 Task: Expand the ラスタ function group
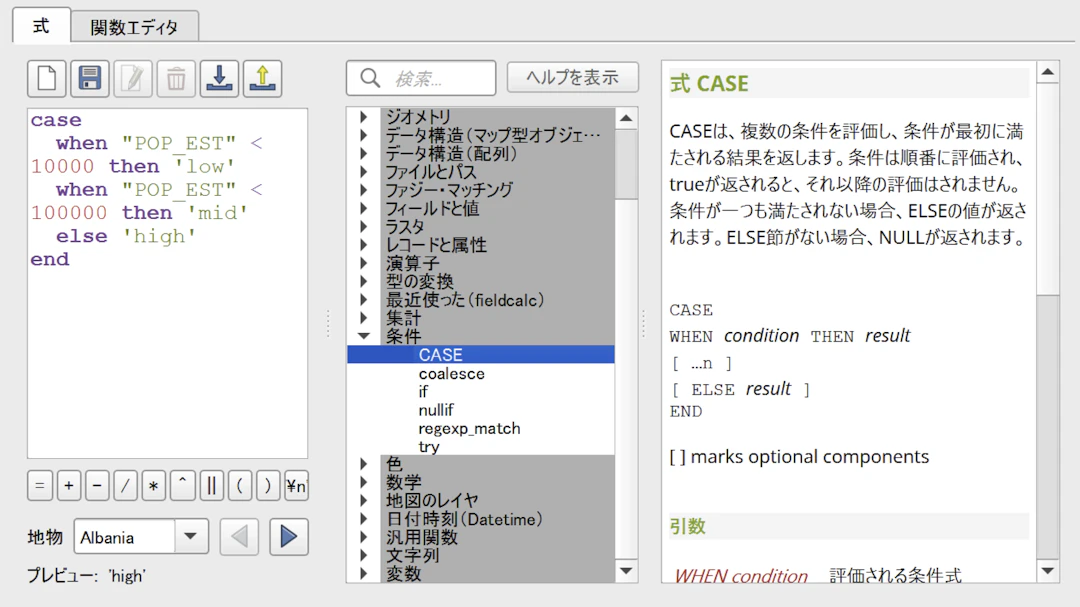coord(364,226)
